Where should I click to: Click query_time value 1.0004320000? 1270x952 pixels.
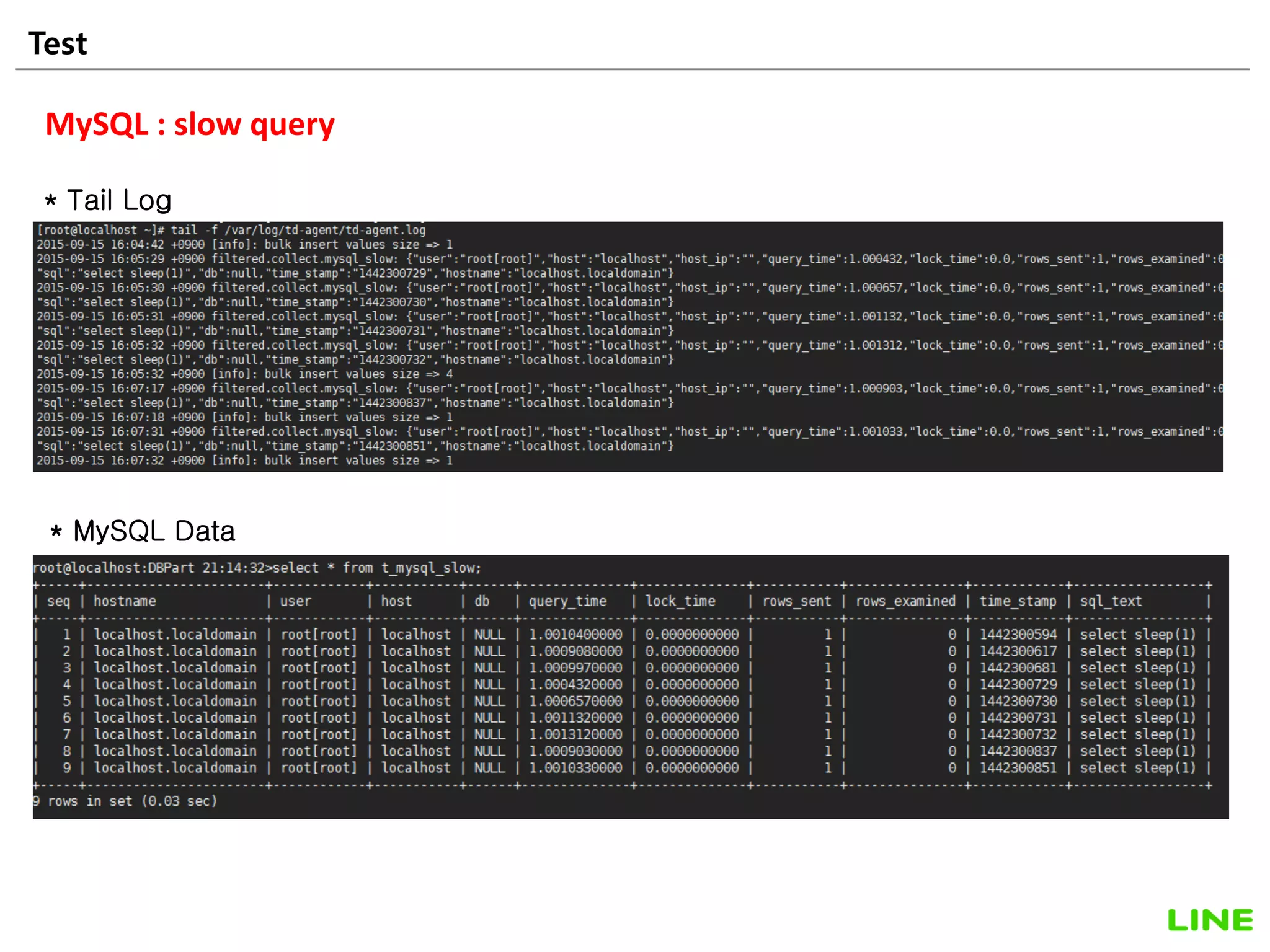click(575, 685)
